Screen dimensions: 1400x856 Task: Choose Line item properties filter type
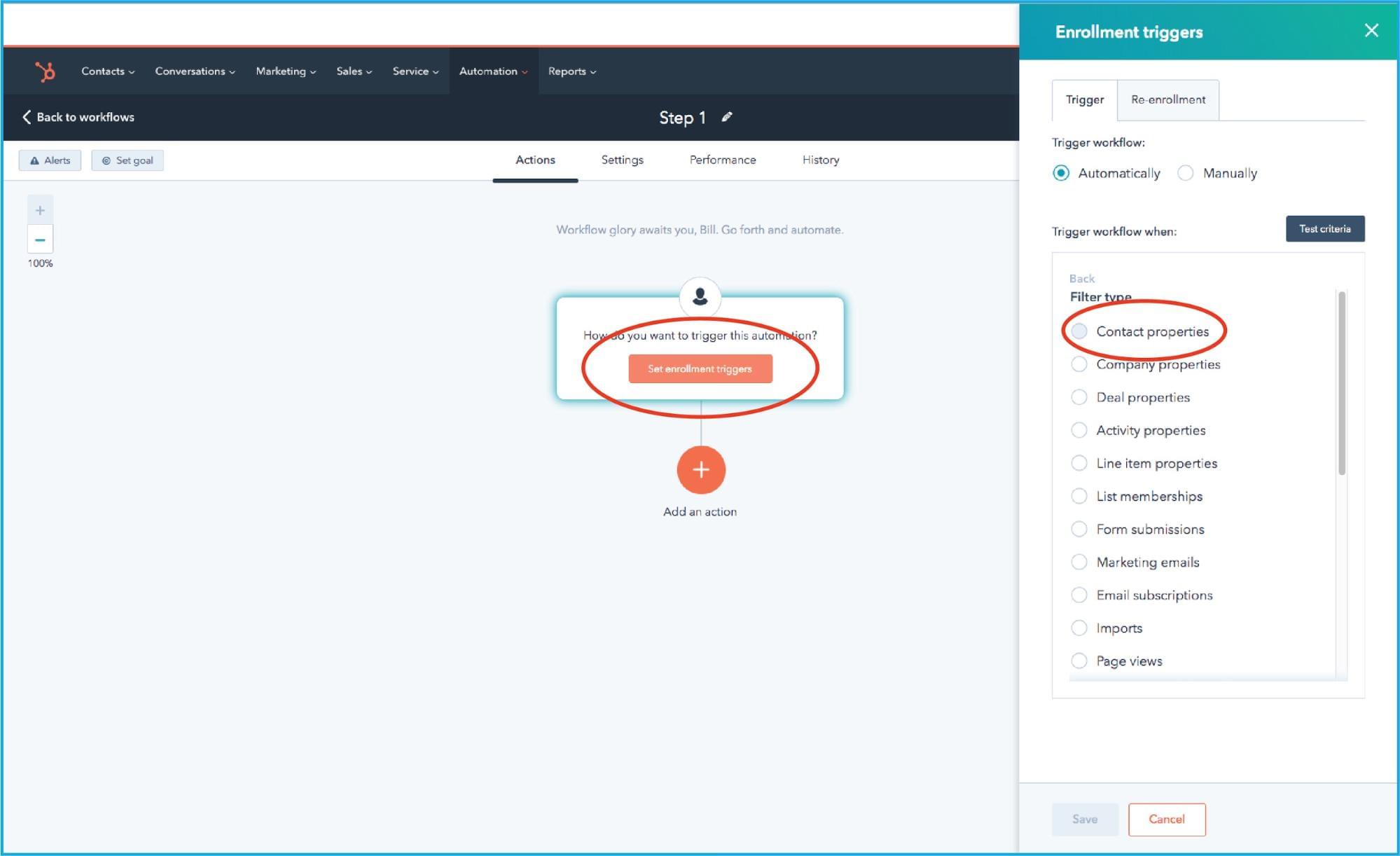pos(1079,463)
